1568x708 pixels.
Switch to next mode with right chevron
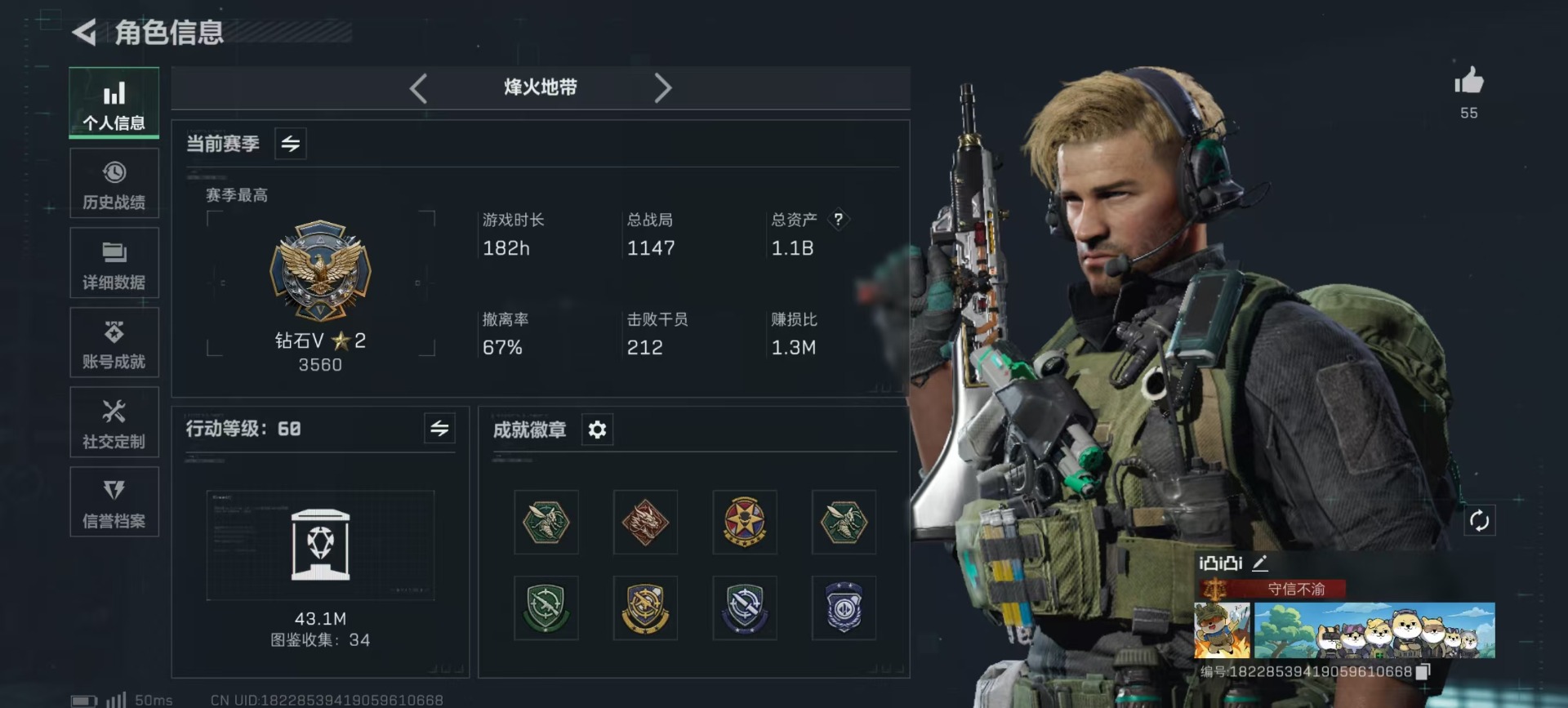[x=662, y=88]
